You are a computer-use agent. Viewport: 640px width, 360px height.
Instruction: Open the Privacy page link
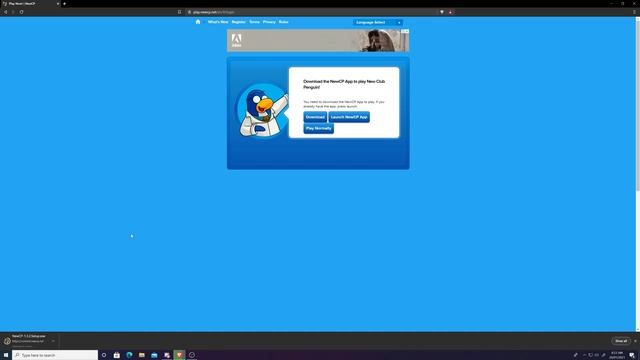[x=269, y=22]
